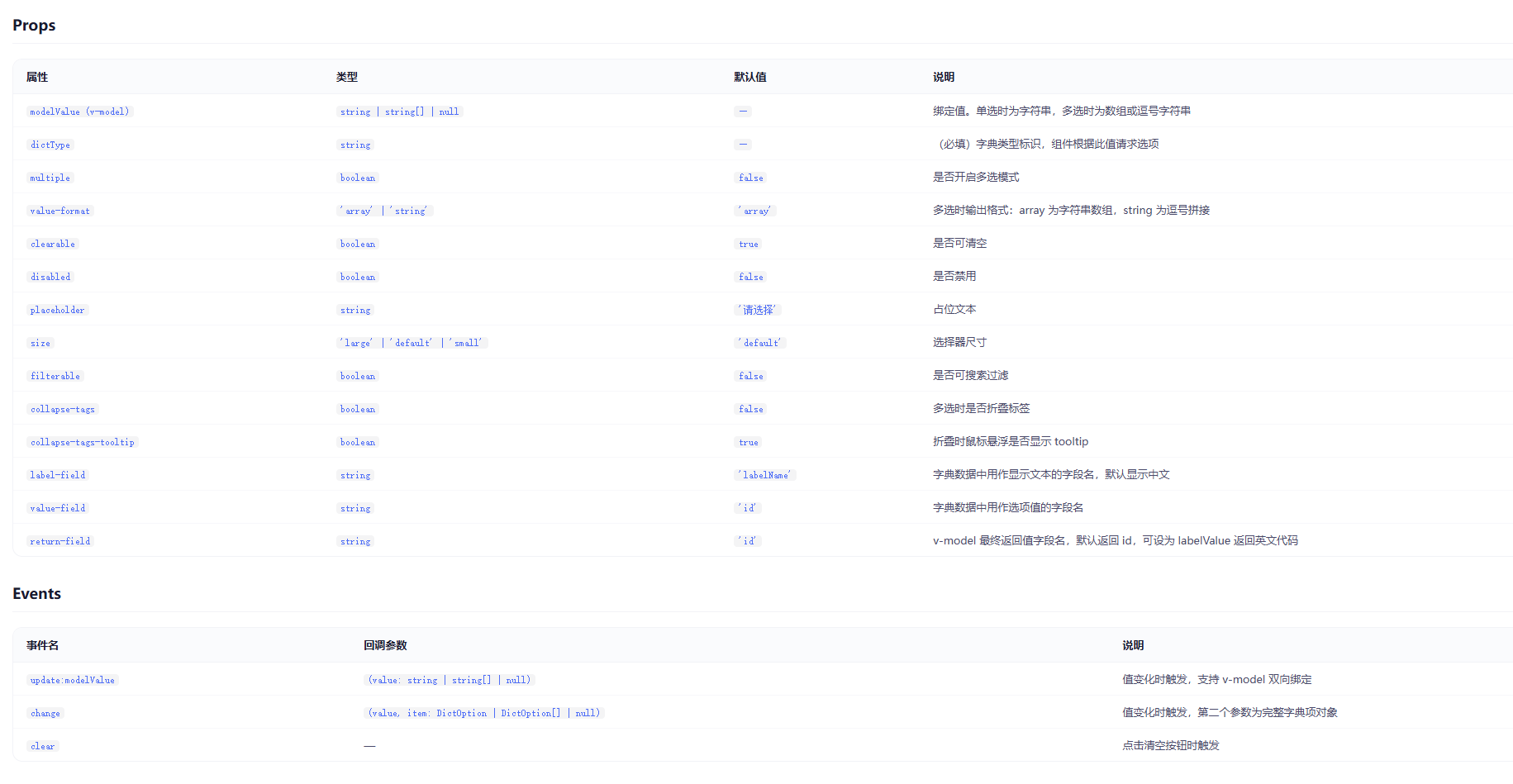Click the Events section heading
This screenshot has width=1513, height=784.
pos(36,593)
